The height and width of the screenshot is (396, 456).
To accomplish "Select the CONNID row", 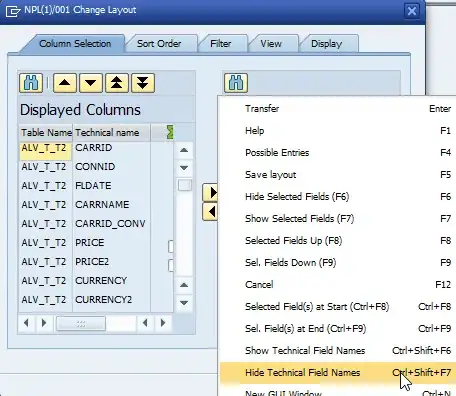I will tap(96, 167).
